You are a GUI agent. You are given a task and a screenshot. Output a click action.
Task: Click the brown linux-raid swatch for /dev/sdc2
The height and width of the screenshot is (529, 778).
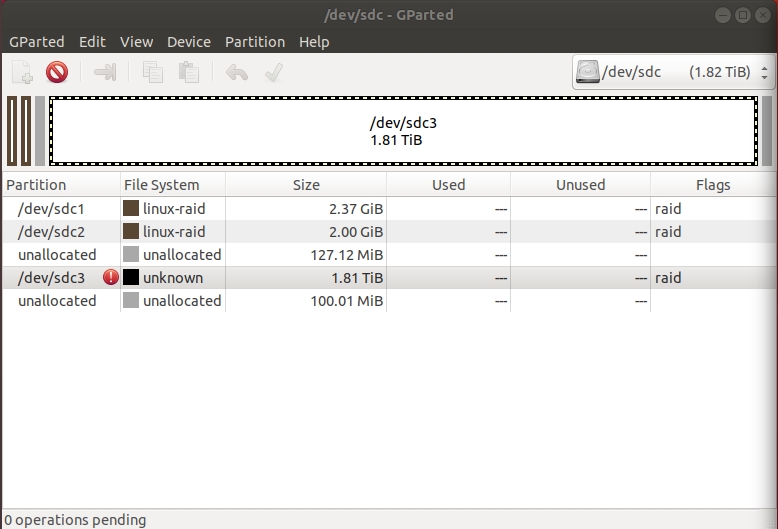tap(131, 231)
